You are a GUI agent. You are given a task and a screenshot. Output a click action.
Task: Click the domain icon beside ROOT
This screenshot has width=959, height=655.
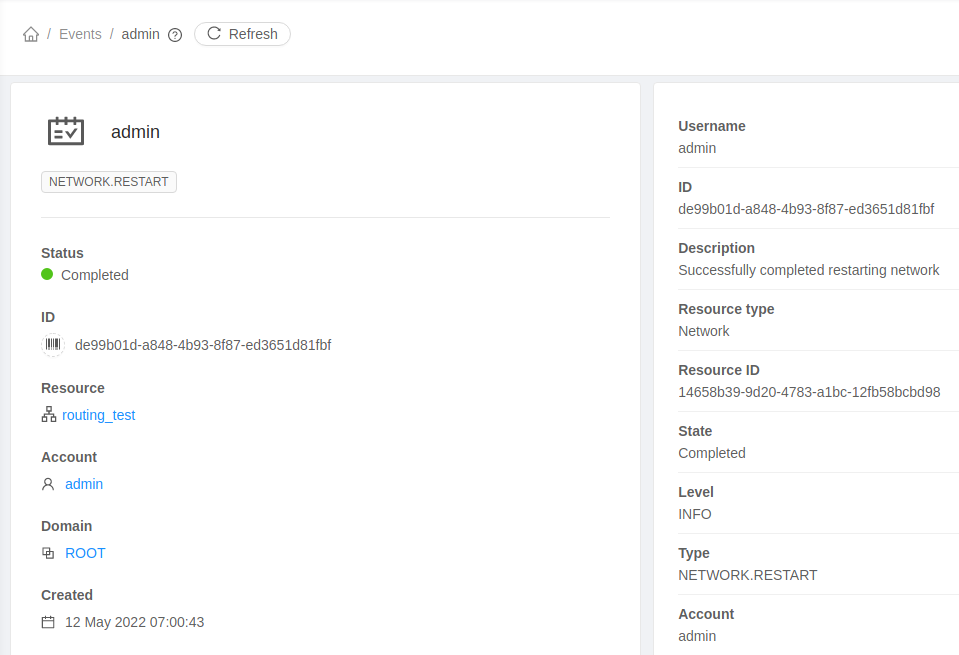click(48, 553)
